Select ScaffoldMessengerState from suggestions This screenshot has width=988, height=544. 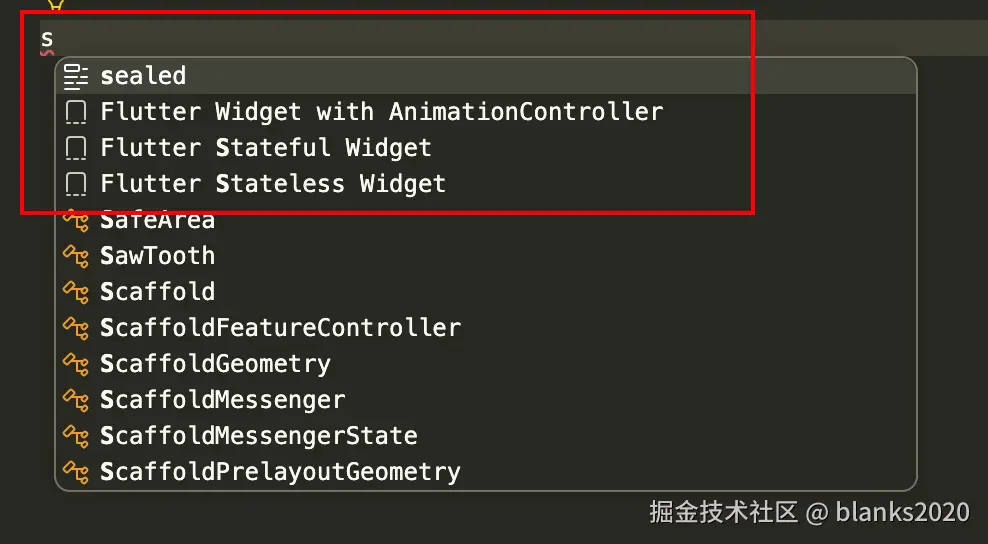486,436
